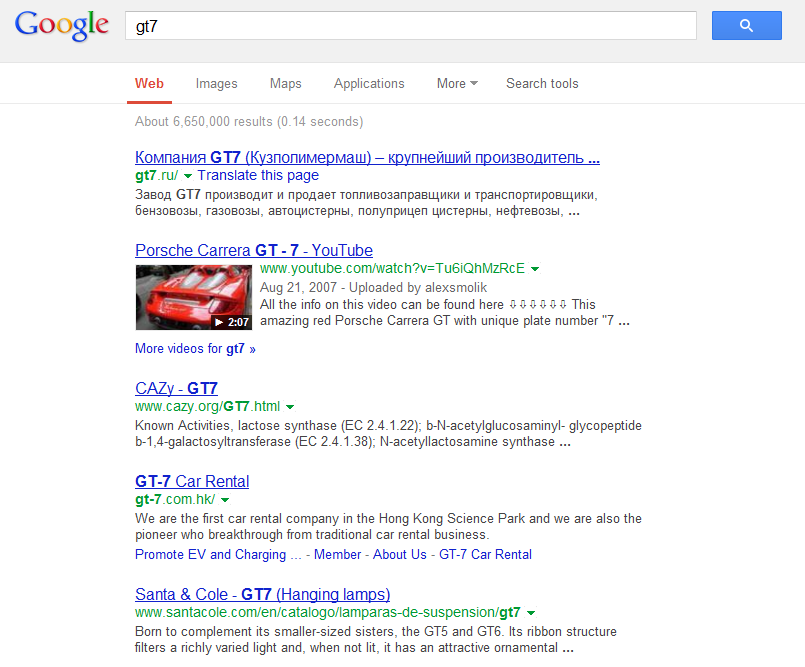The height and width of the screenshot is (667, 805).
Task: Click the 'first car rental company' snippet
Action: (x=388, y=527)
